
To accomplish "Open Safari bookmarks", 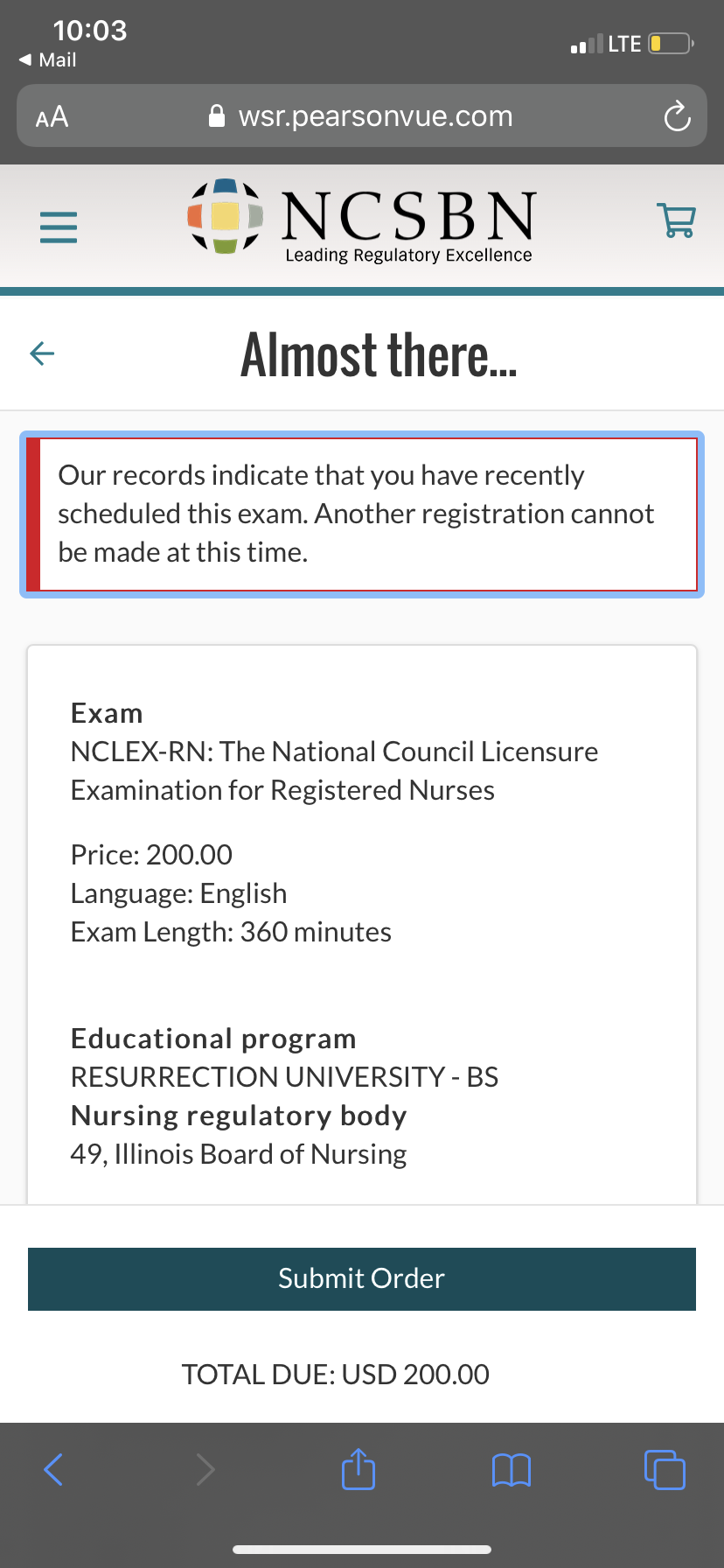I will tap(512, 1470).
